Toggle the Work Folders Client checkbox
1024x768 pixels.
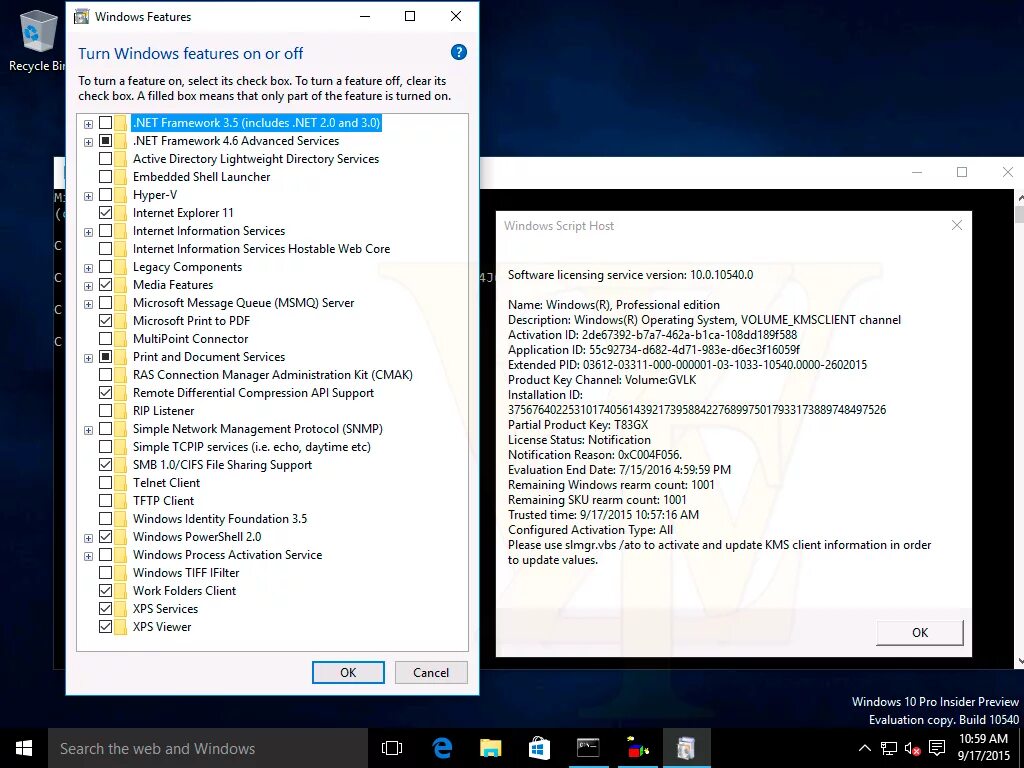(x=105, y=590)
